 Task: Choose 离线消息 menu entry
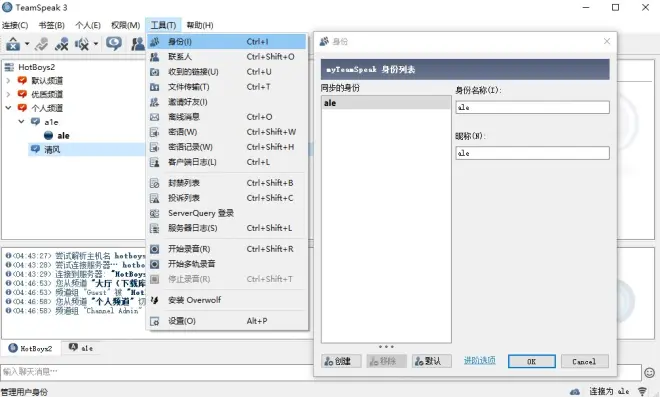tap(226, 117)
